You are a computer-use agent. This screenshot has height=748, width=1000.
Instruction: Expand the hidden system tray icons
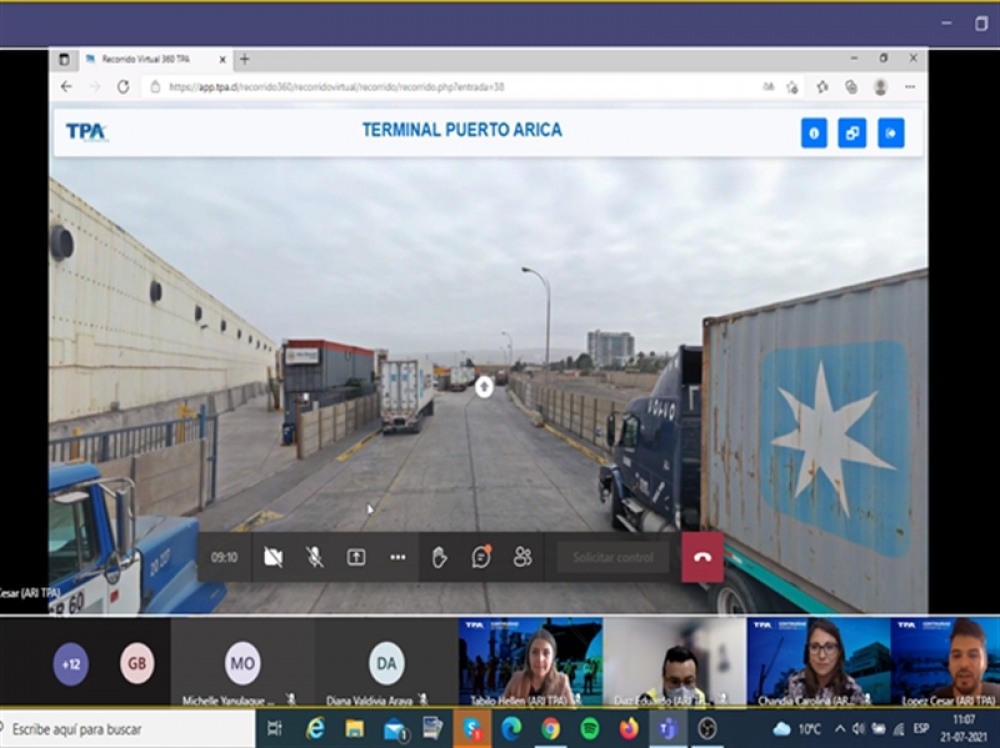(839, 729)
